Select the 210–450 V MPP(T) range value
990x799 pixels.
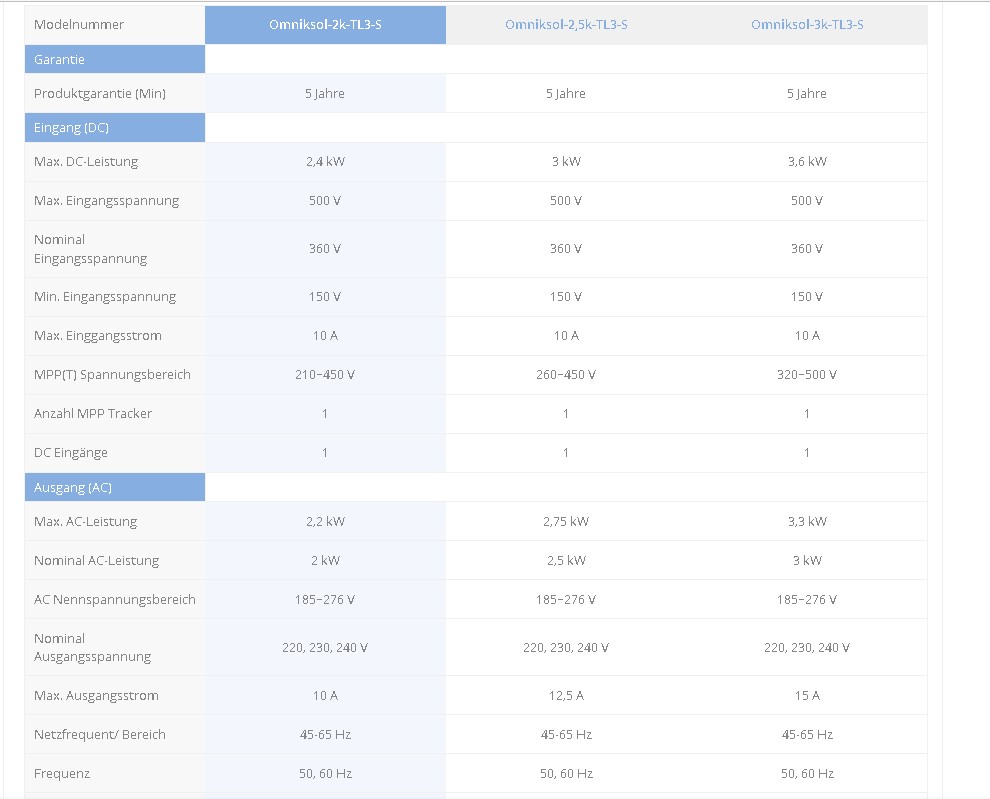click(x=325, y=375)
